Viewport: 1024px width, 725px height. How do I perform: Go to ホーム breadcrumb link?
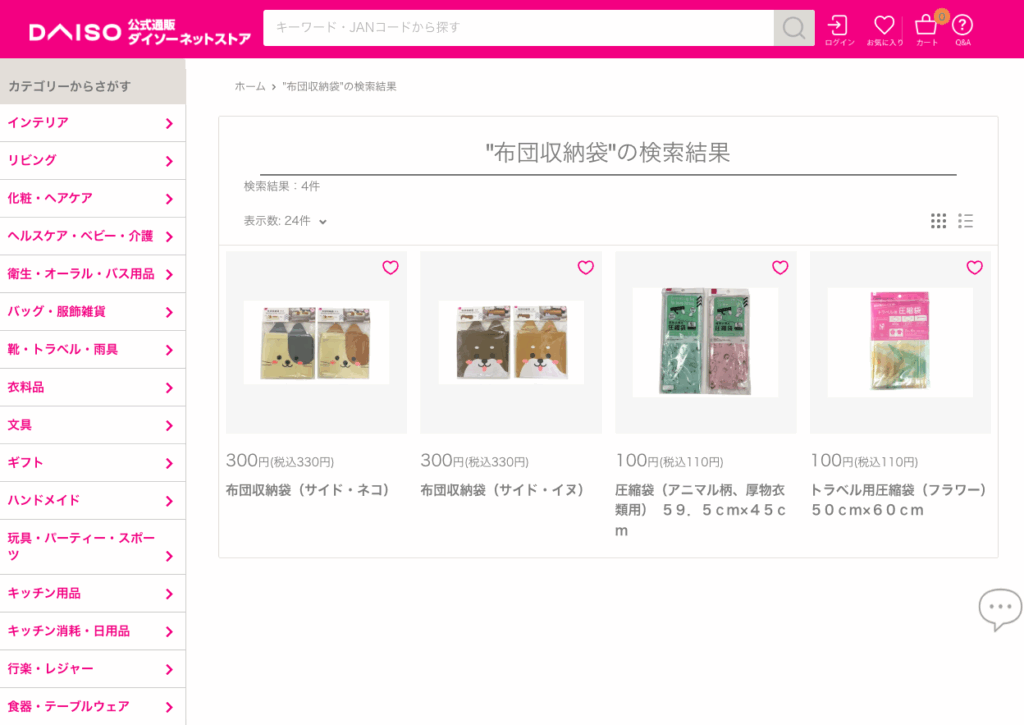pos(250,86)
